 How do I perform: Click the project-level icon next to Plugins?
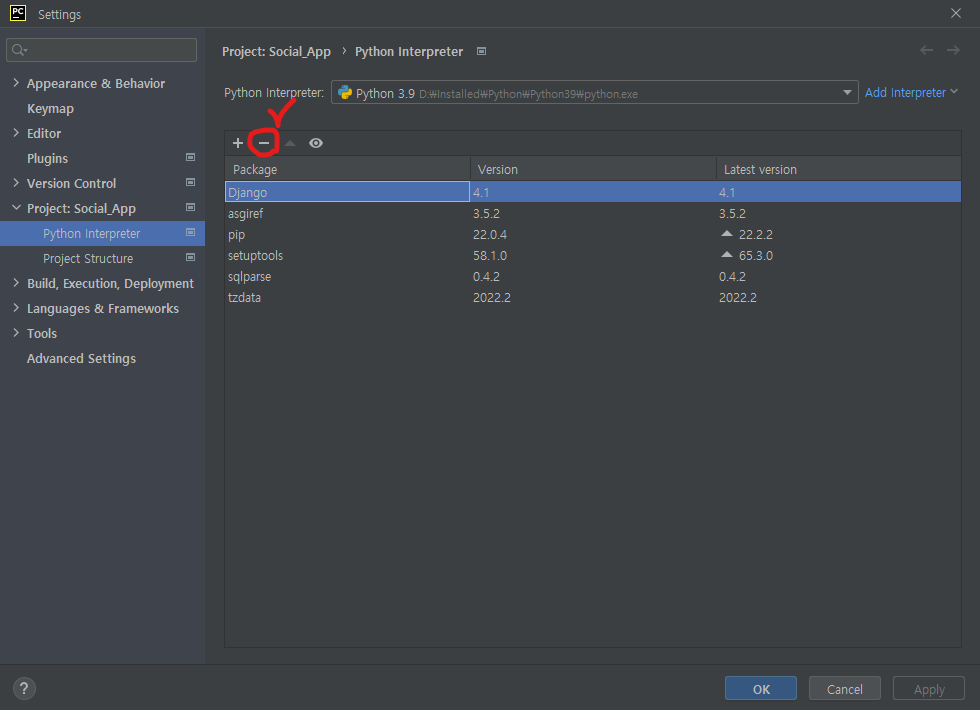point(191,158)
